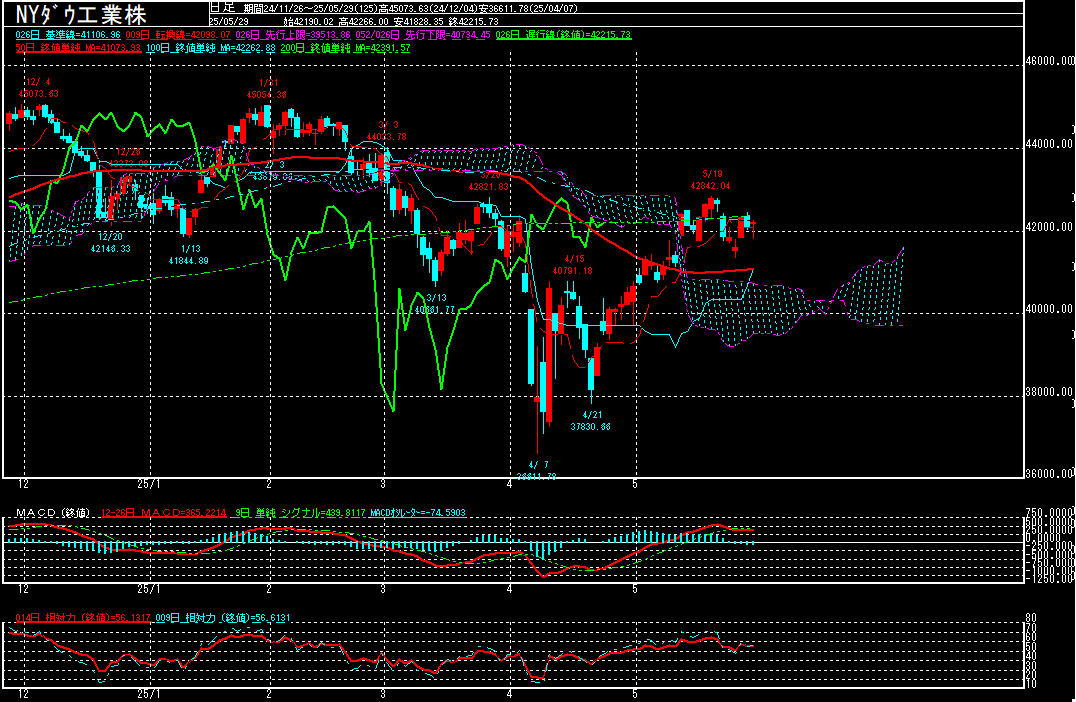
Task: Click the 1/31 high price label
Action: point(267,89)
